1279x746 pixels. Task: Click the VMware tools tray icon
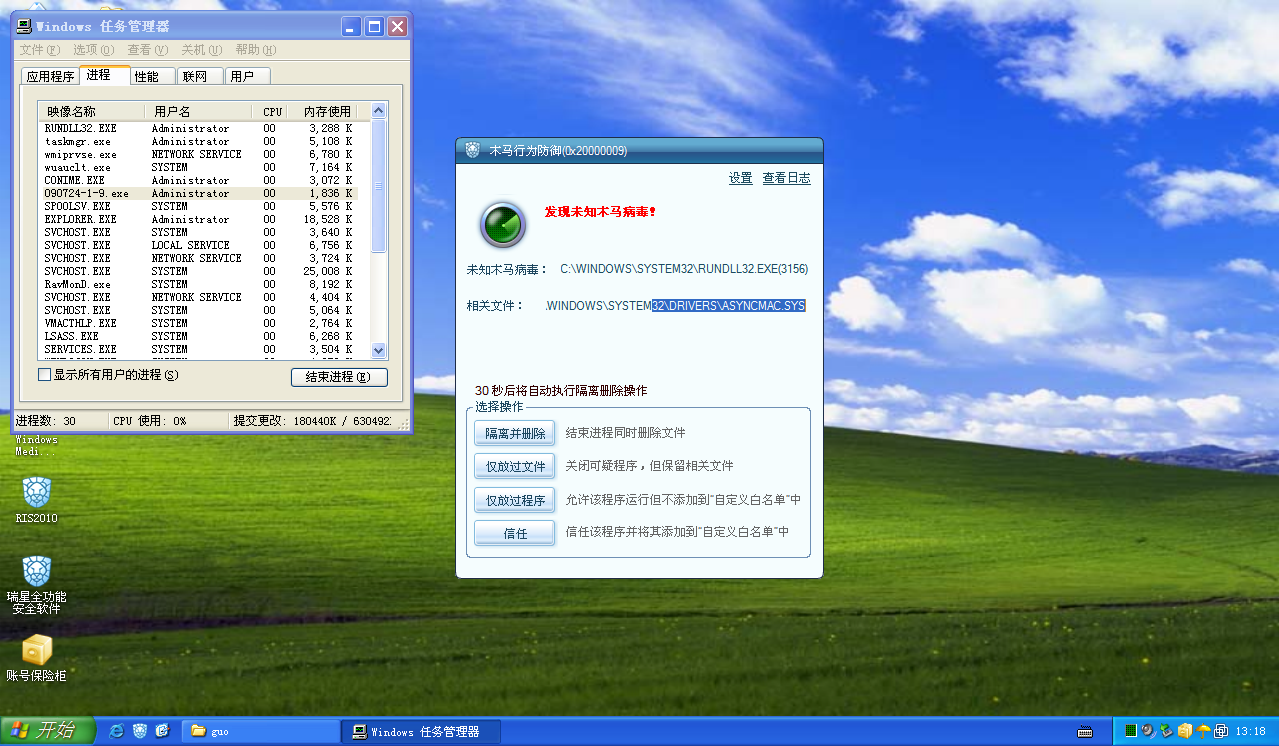(1221, 731)
